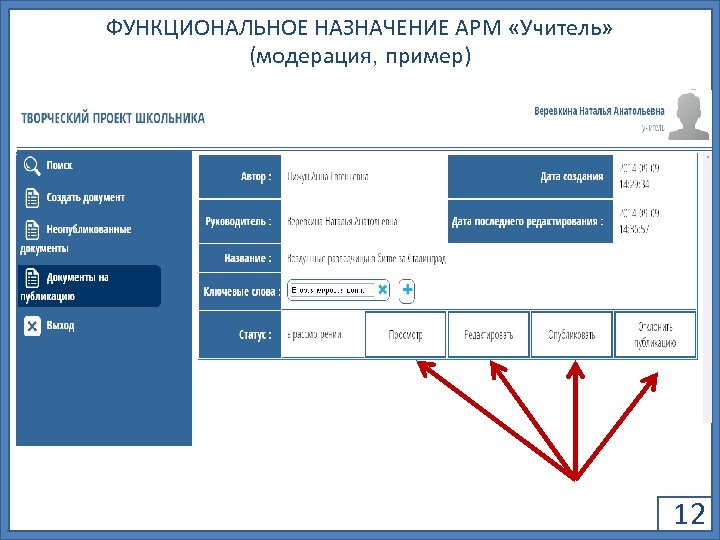The image size is (720, 540).
Task: Click the Документы на публикацию page icon
Action: (32, 278)
